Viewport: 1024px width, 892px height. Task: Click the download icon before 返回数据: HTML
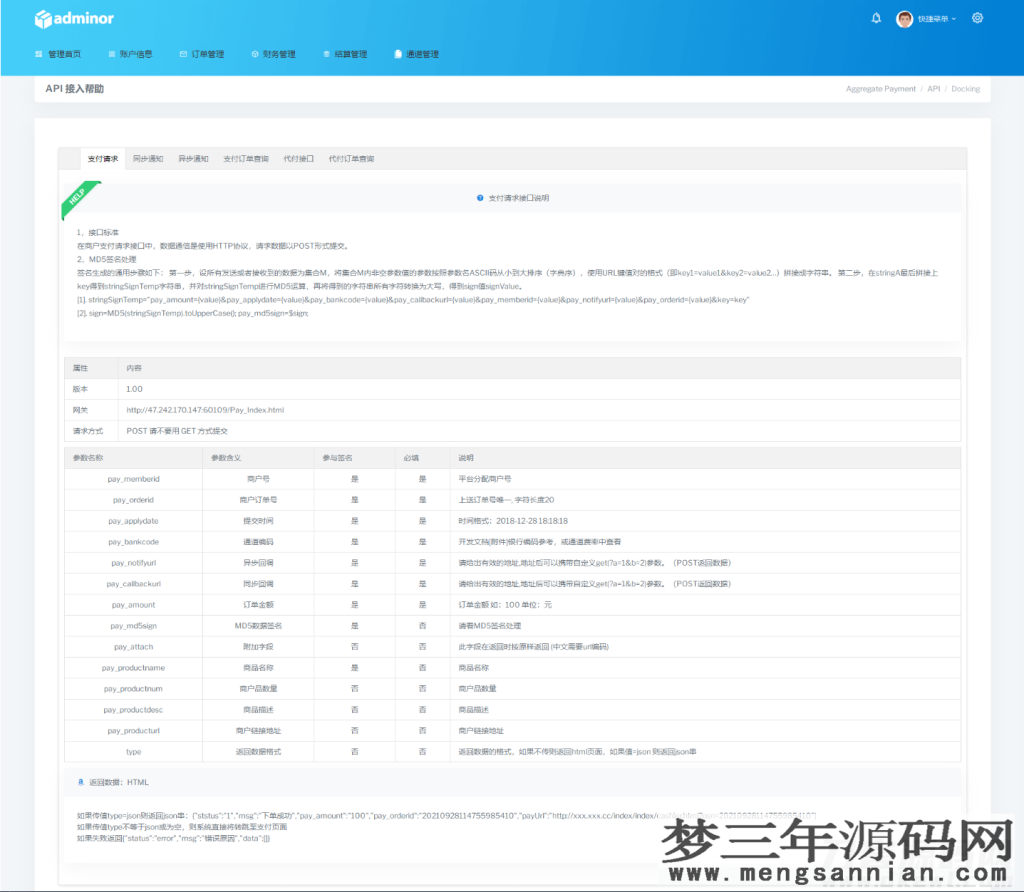point(80,782)
